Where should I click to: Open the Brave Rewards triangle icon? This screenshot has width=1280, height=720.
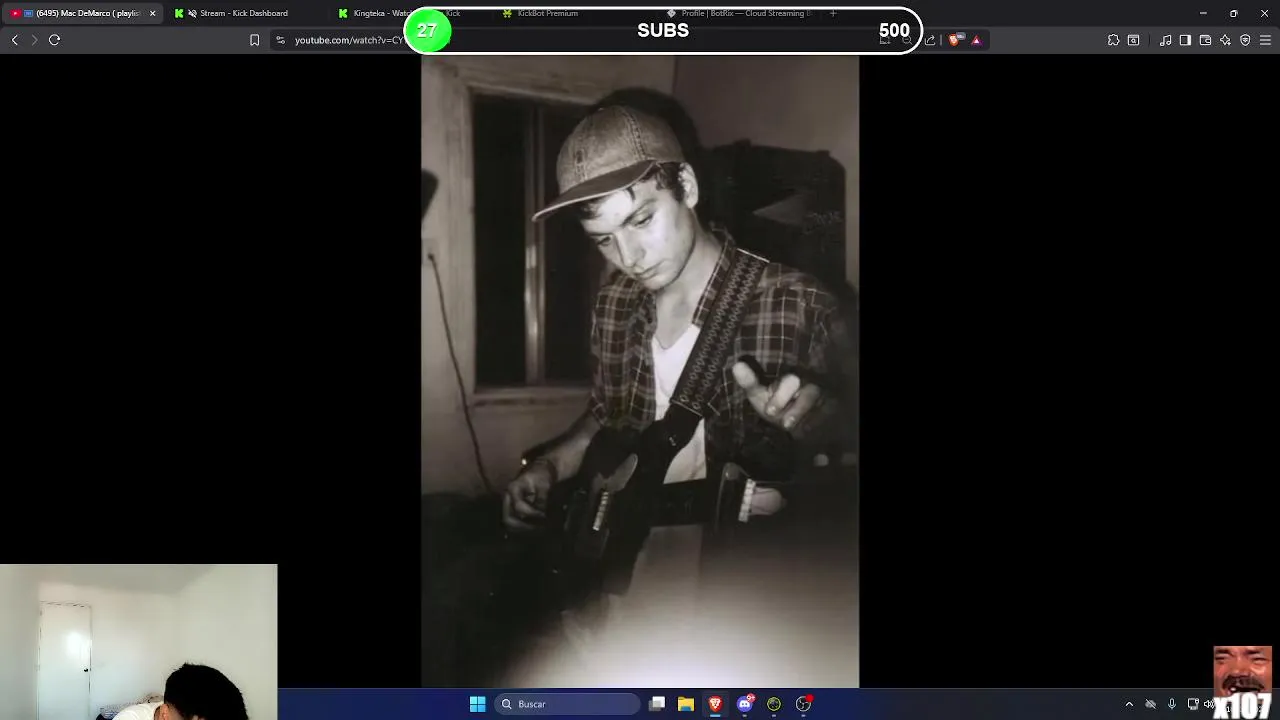click(976, 40)
